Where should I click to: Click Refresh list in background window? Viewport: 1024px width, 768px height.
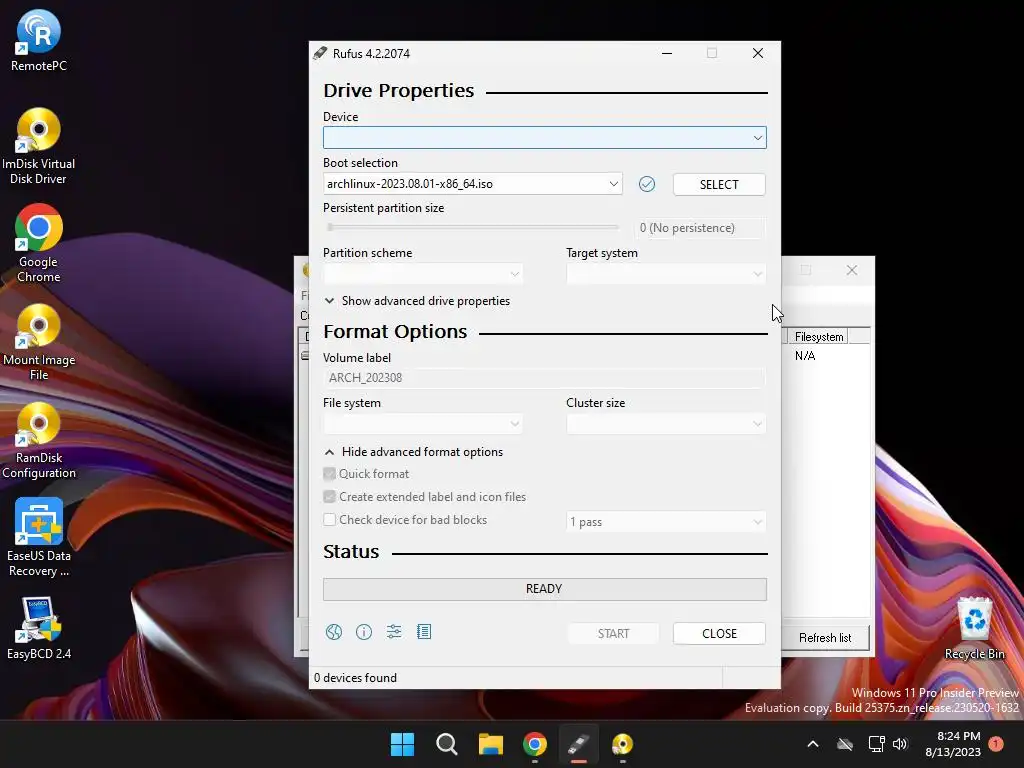[x=825, y=637]
